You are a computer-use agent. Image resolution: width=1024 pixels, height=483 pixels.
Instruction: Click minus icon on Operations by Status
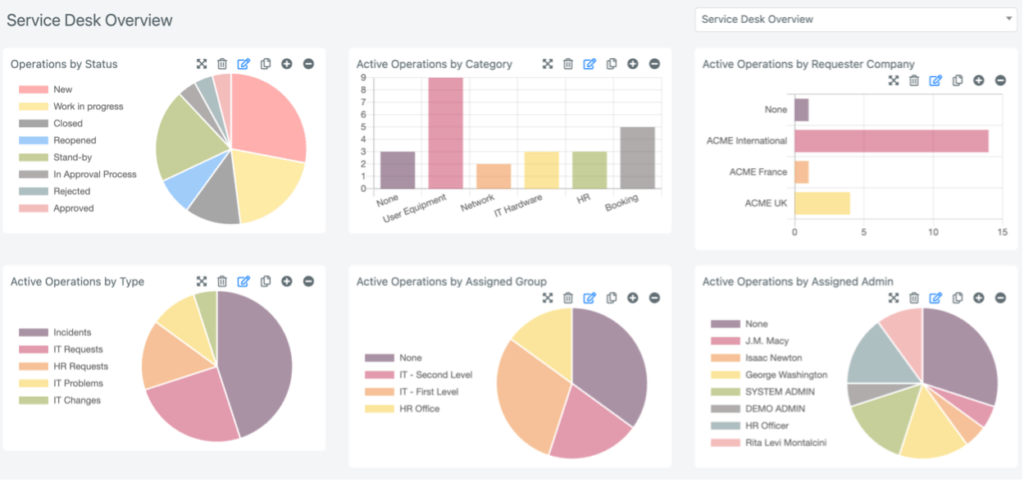309,64
